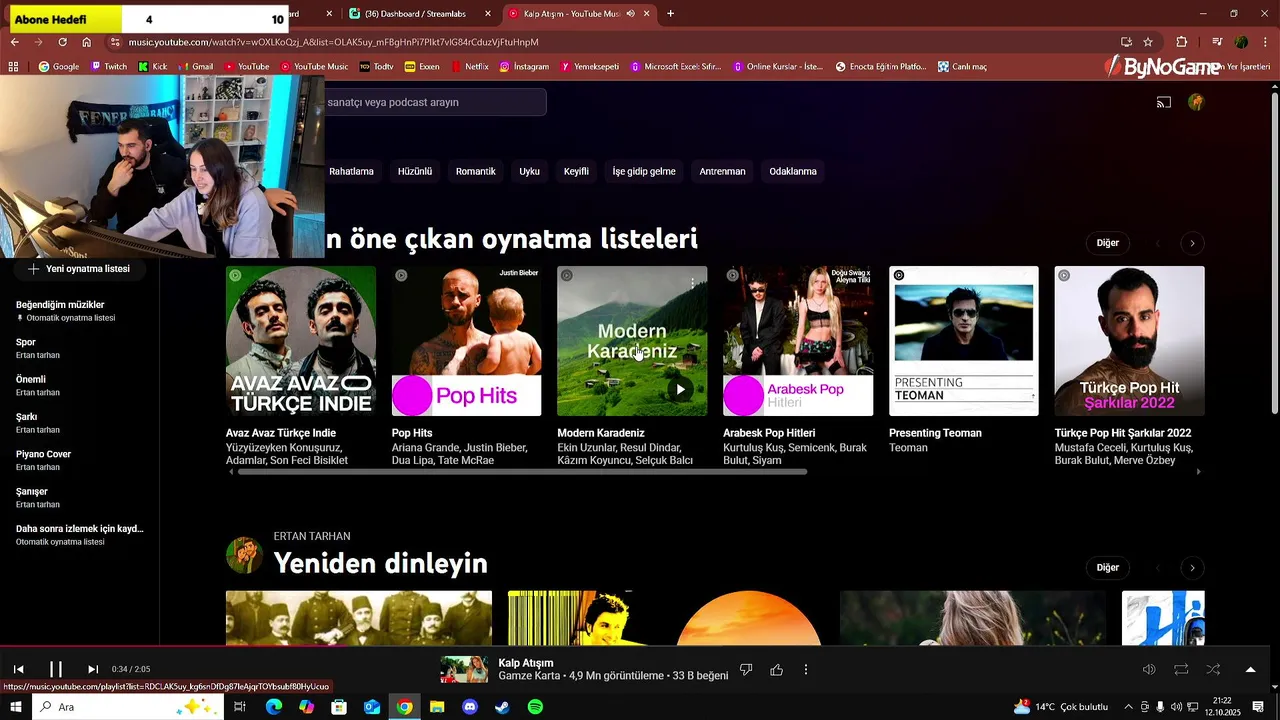The width and height of the screenshot is (1280, 720).
Task: Select the Keyifli mood chip
Action: pos(576,171)
